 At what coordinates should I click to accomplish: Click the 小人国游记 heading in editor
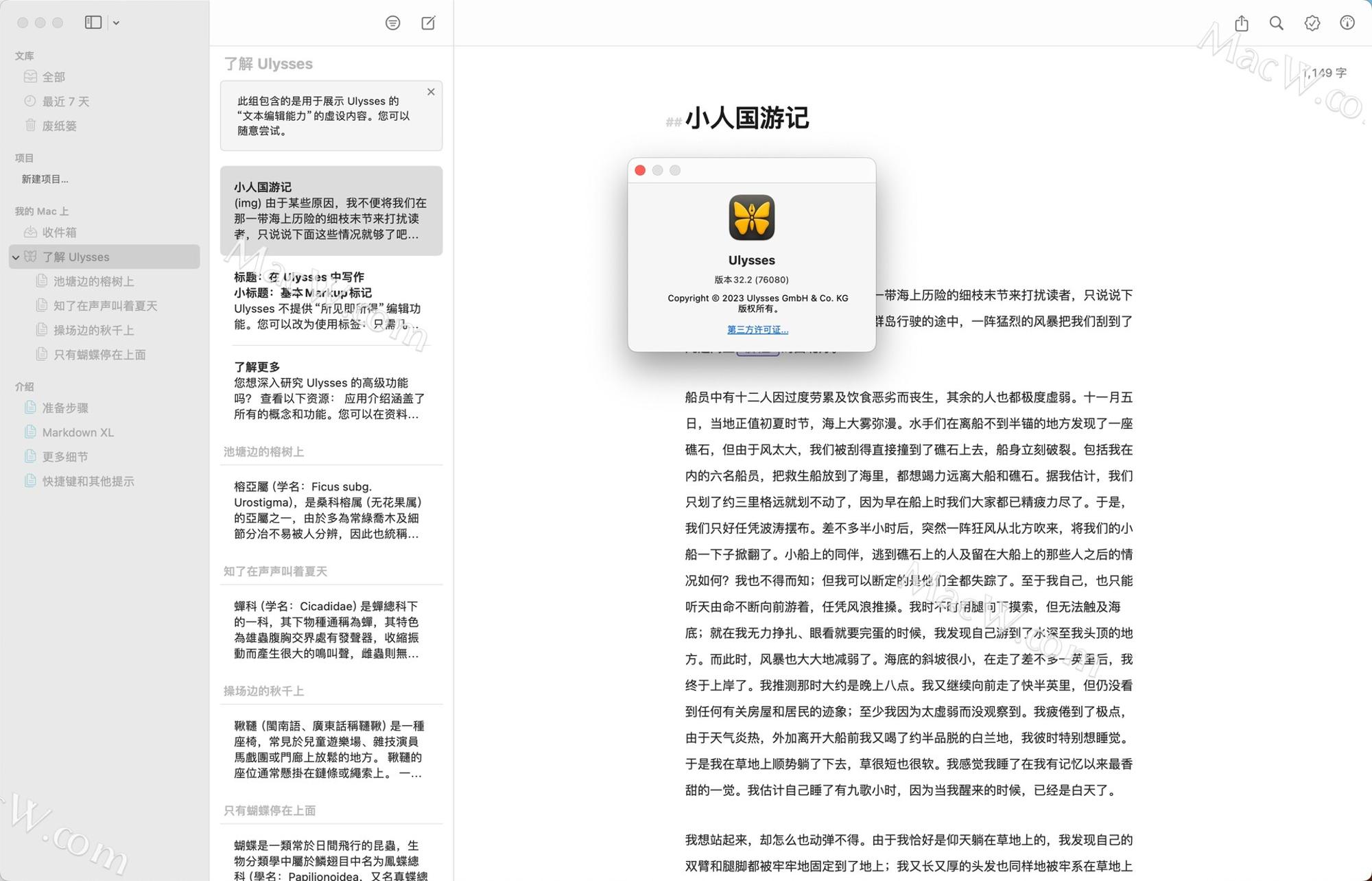pos(747,118)
